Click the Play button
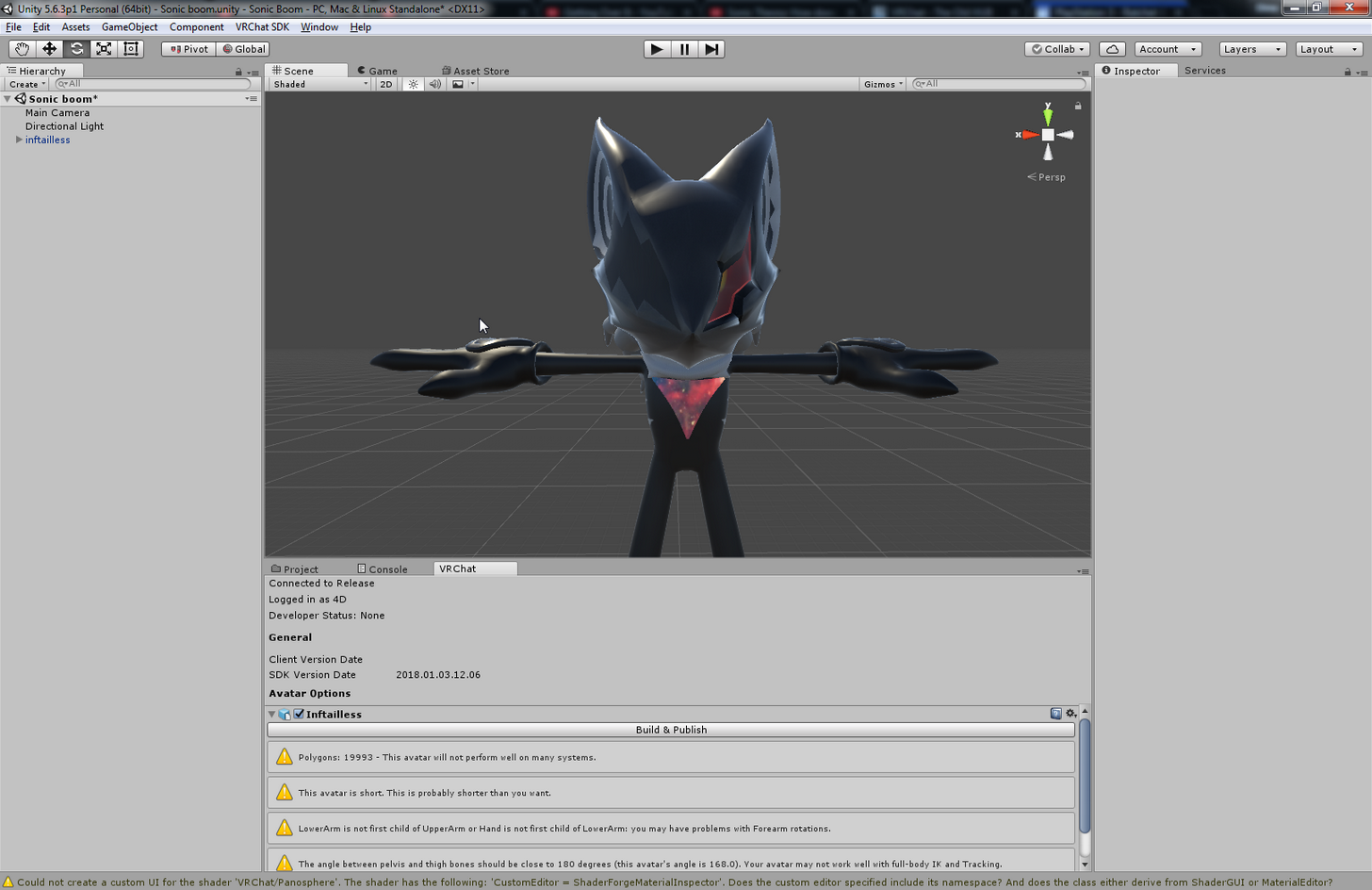This screenshot has height=890, width=1372. pos(657,49)
